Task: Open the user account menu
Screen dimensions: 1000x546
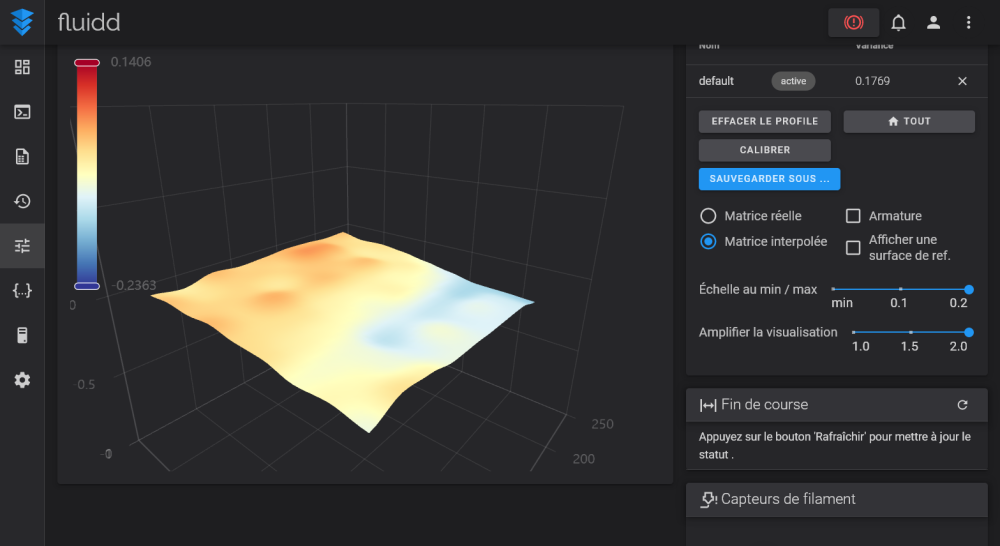Action: pos(933,22)
